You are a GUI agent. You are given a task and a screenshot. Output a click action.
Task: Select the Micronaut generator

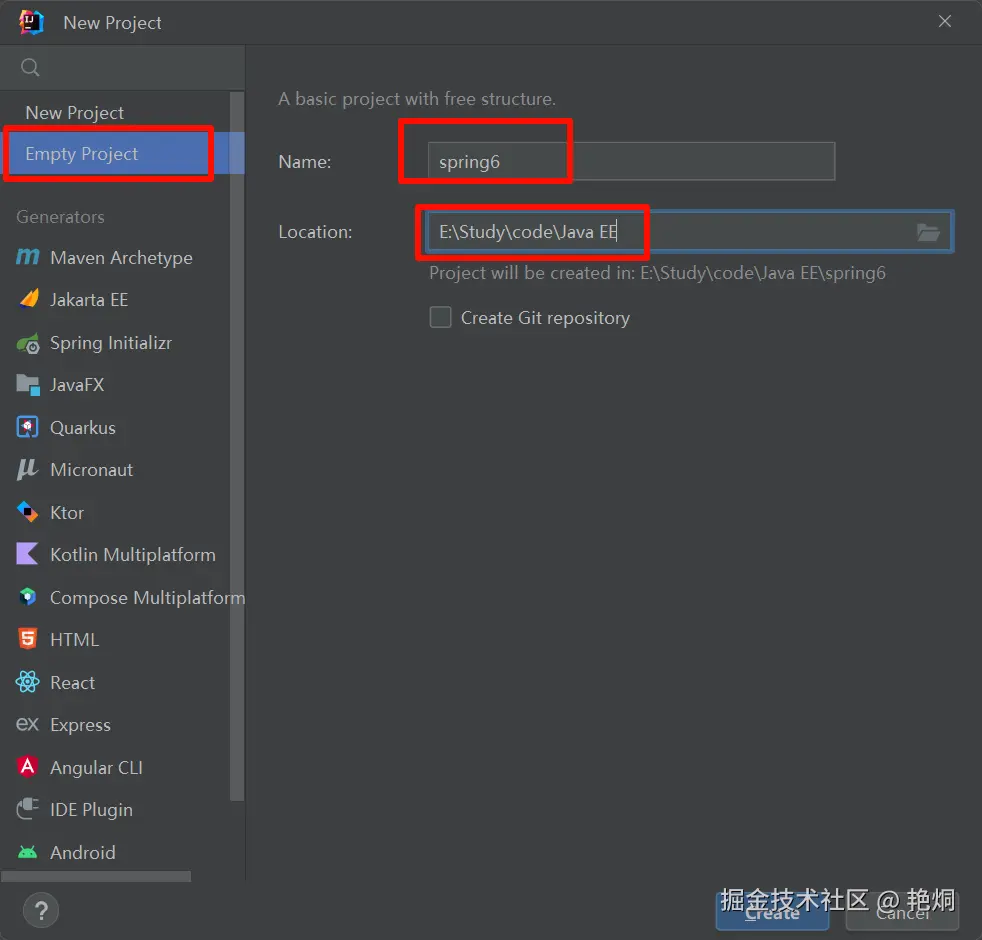91,469
